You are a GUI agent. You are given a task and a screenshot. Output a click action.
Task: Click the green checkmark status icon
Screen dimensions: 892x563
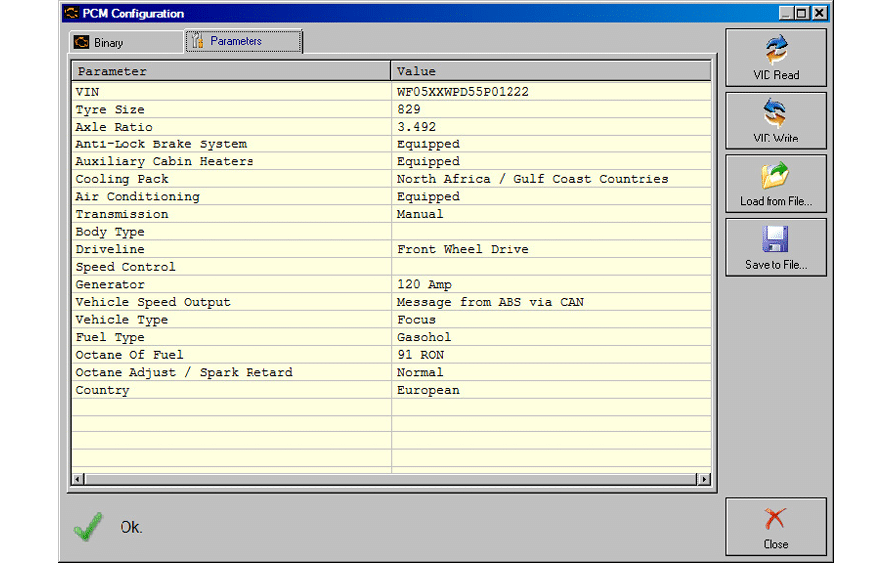pos(88,527)
